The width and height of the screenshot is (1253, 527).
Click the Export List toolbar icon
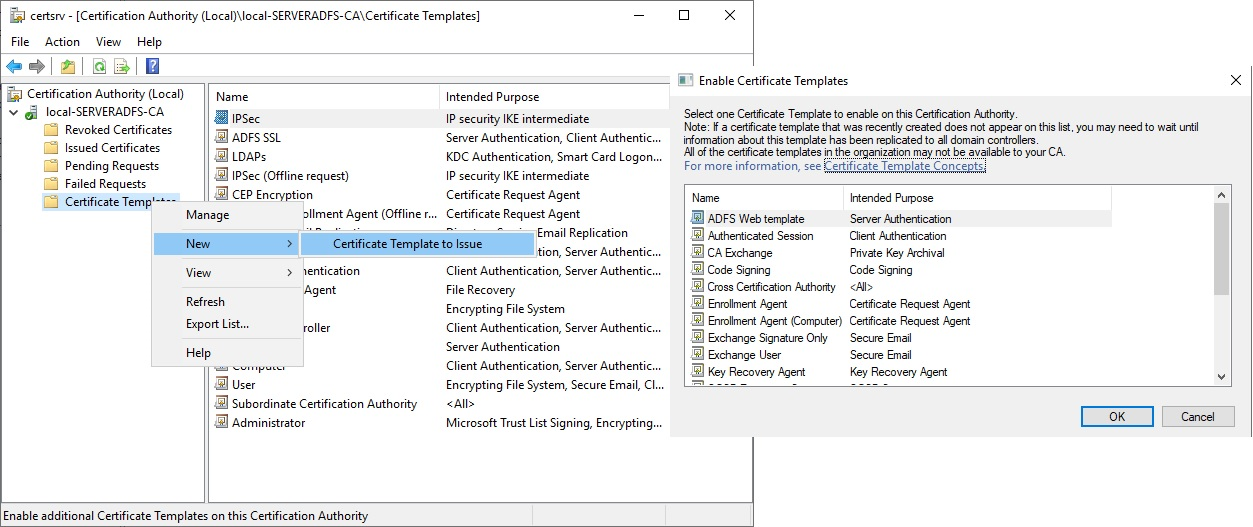click(122, 67)
